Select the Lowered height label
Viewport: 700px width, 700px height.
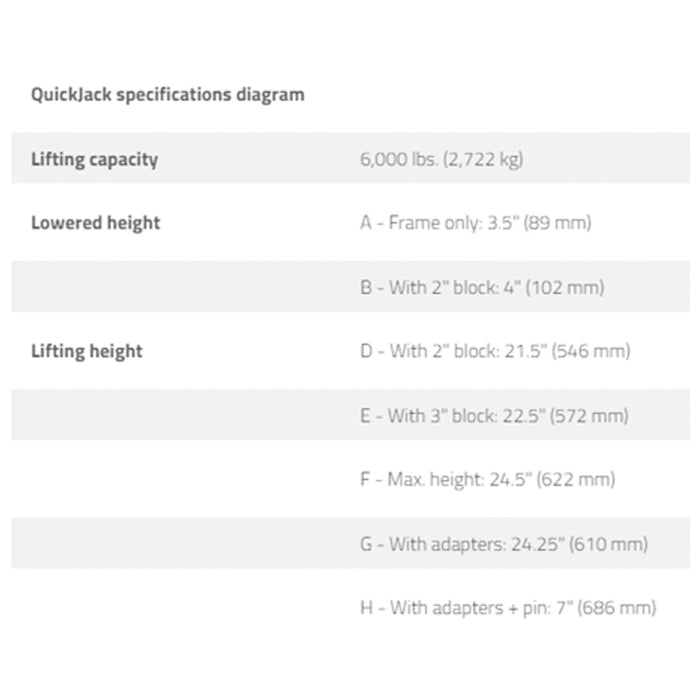click(x=96, y=223)
